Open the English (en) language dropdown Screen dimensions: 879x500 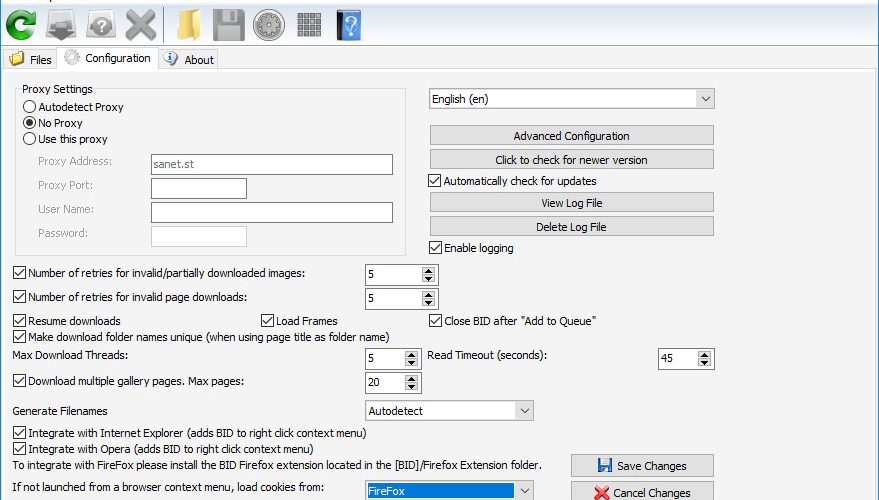(x=571, y=99)
